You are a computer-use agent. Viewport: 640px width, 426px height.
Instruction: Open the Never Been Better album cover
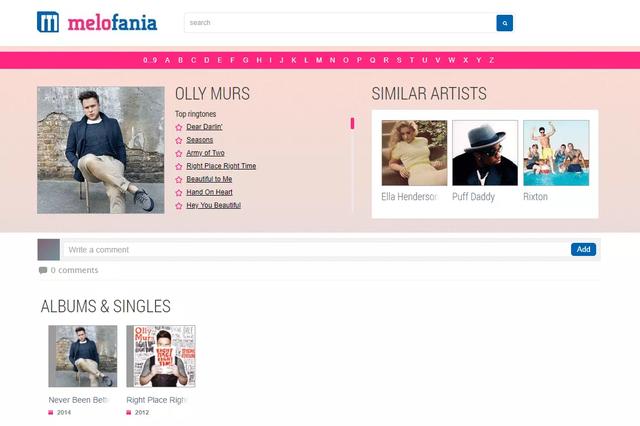coord(82,356)
